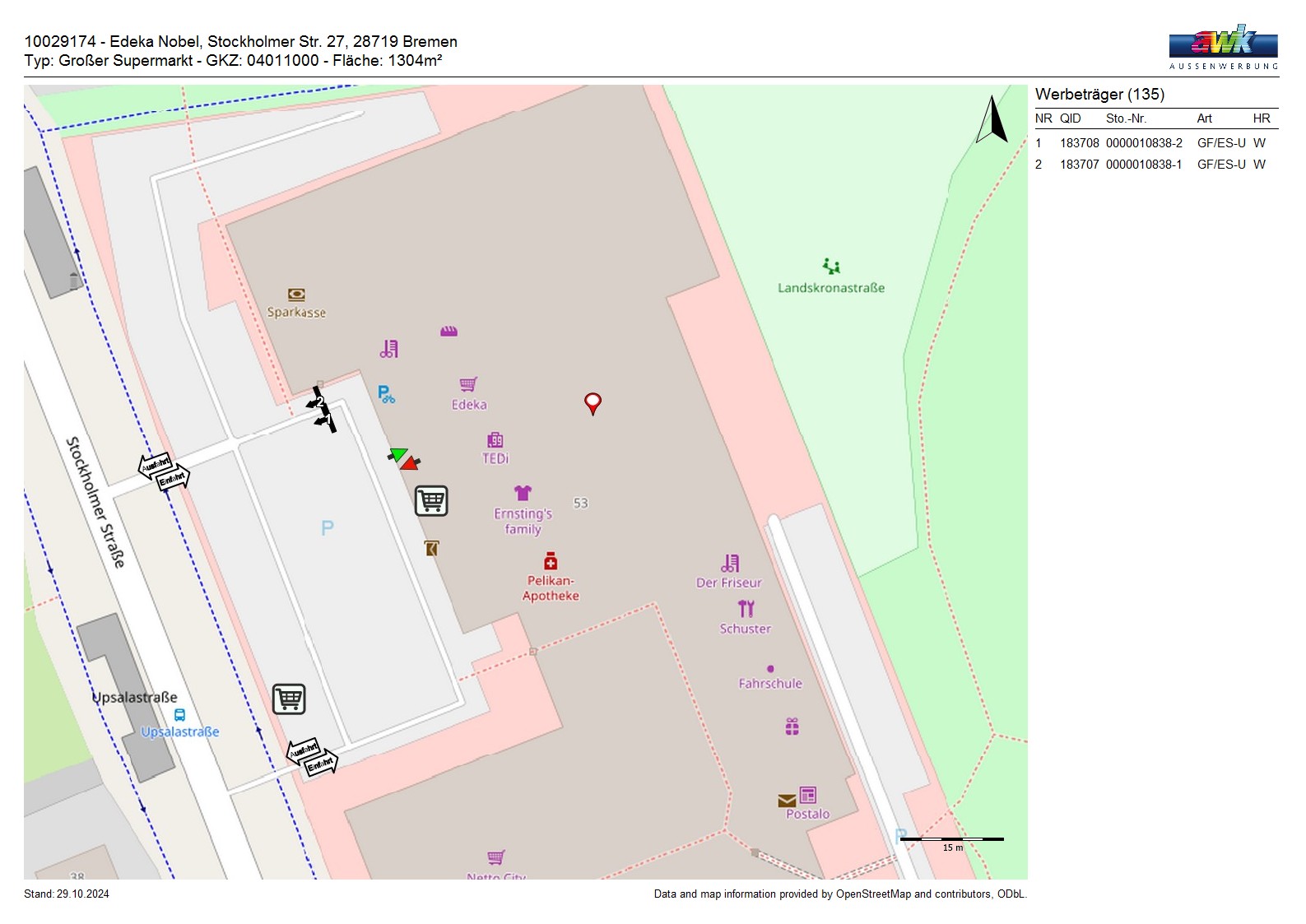Click the Postalo post office icon
The height and width of the screenshot is (924, 1306).
[x=807, y=796]
